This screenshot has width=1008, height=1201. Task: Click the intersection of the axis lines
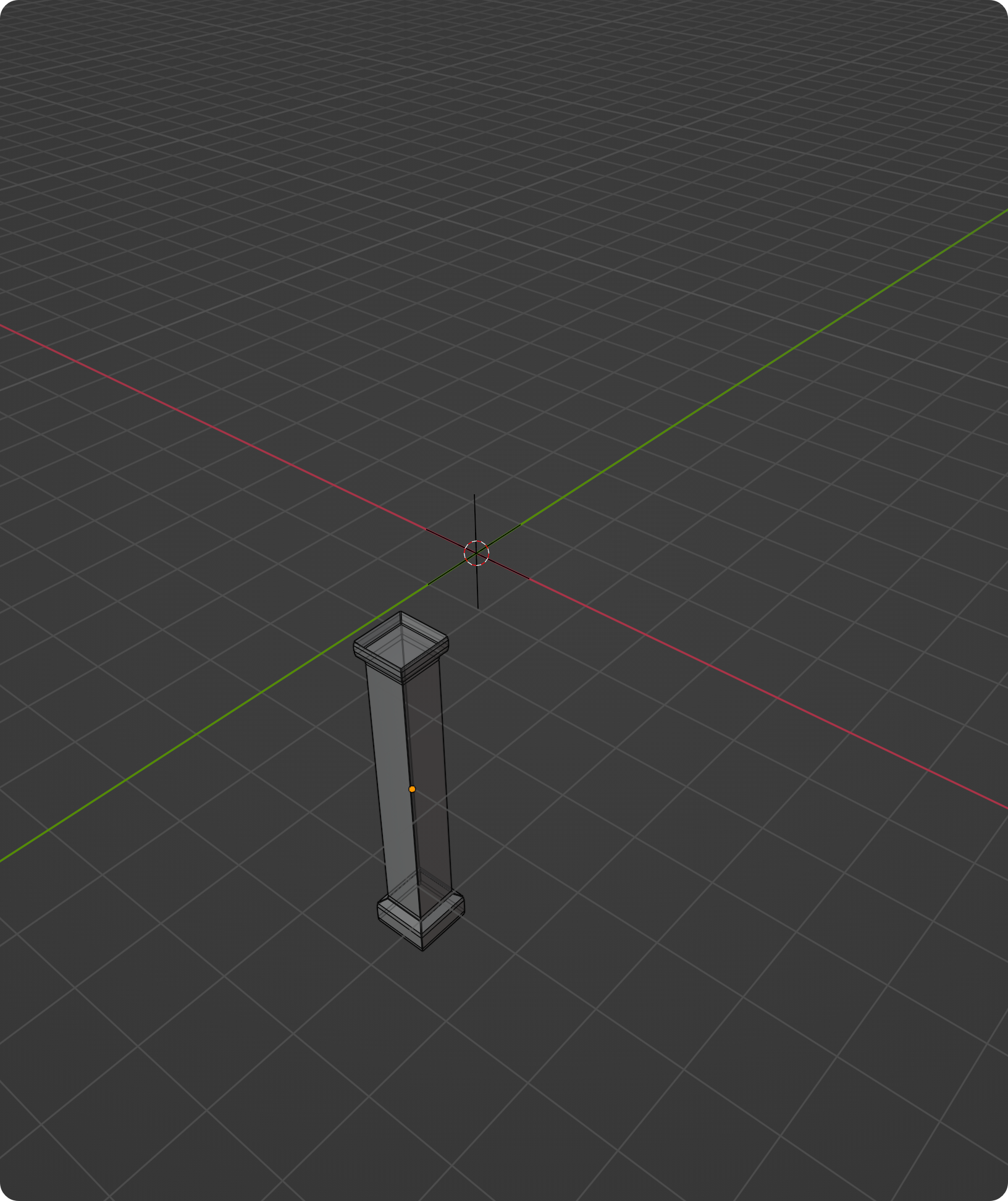coord(475,554)
